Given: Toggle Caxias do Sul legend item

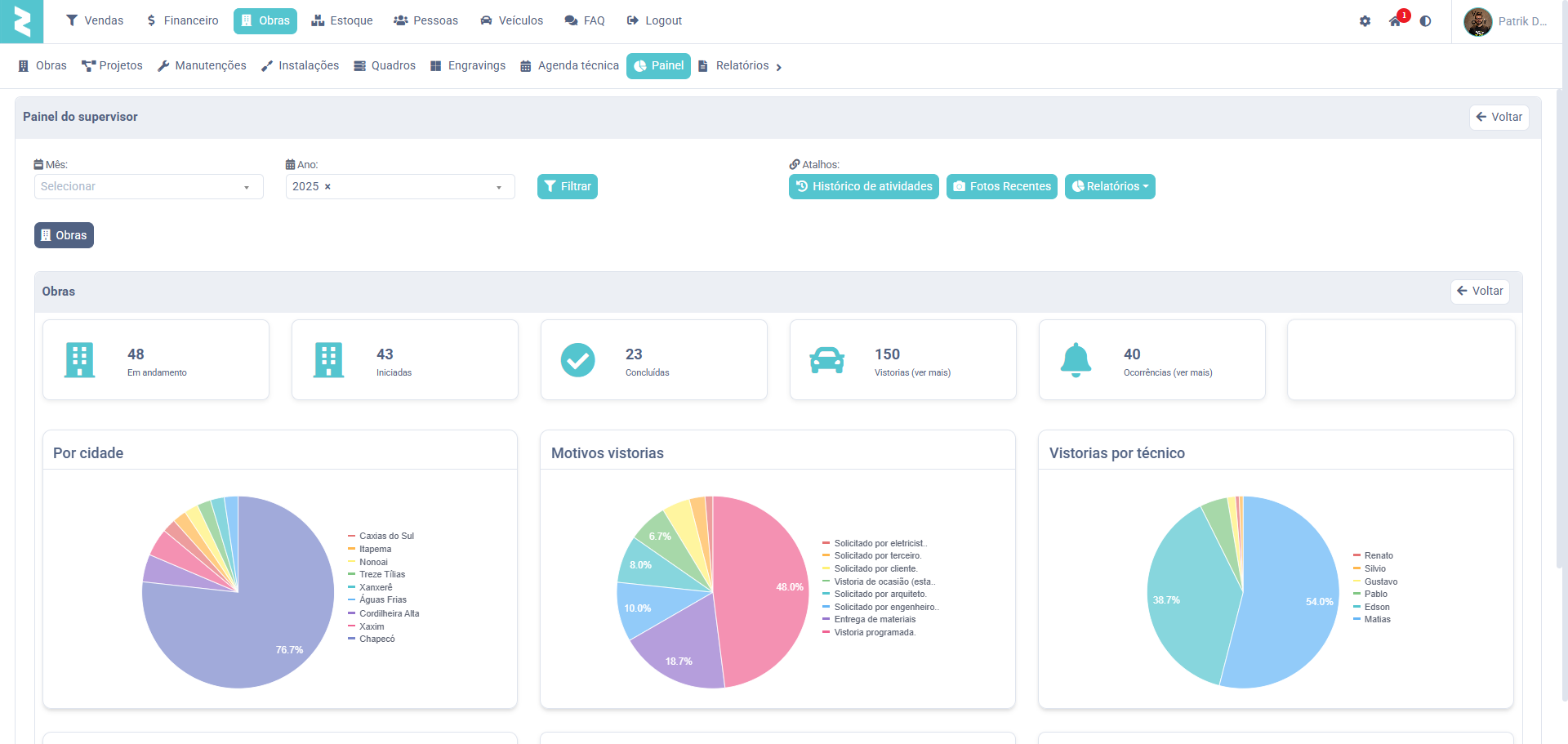Looking at the screenshot, I should click(385, 537).
